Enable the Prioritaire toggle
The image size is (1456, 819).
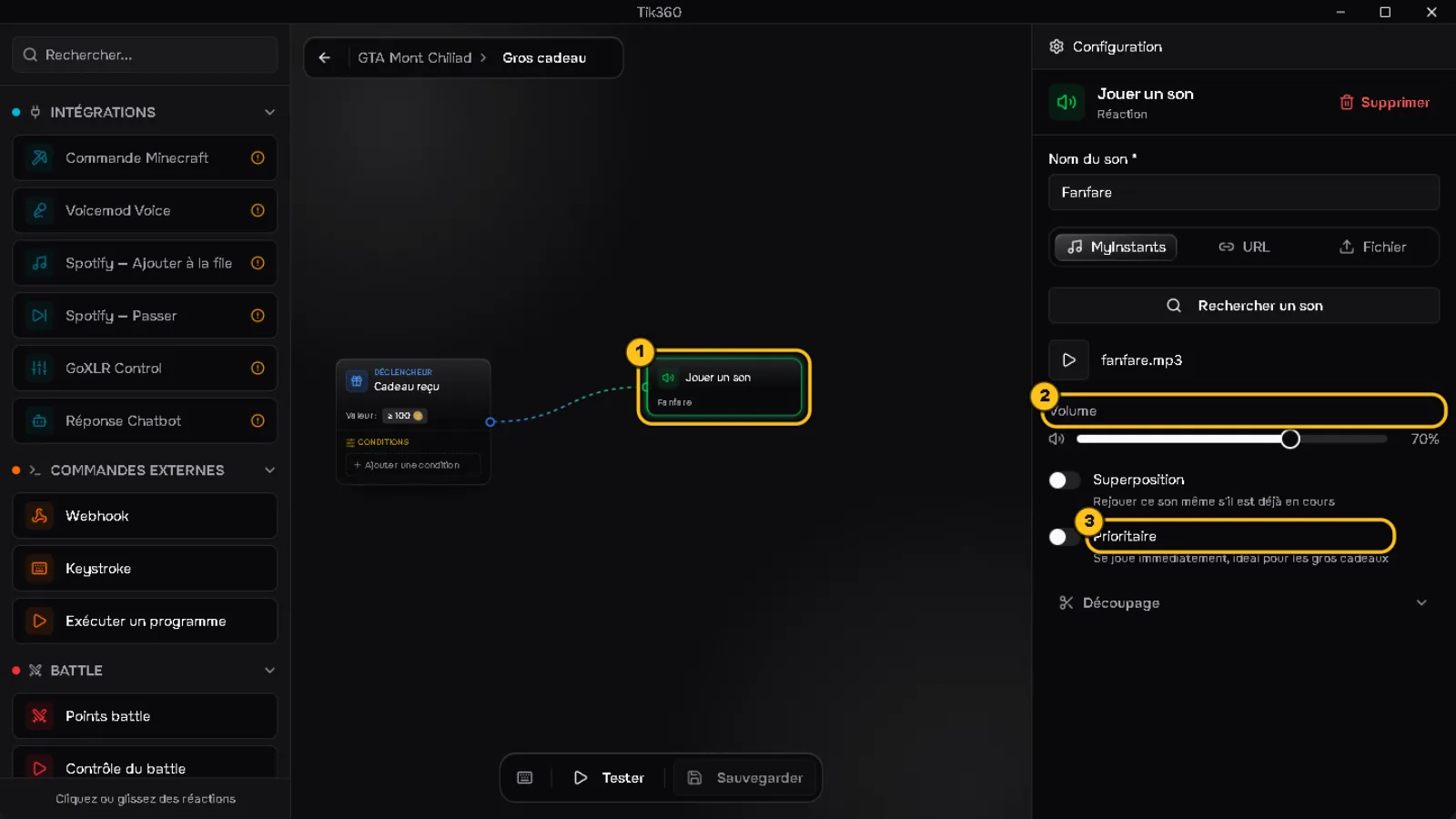click(1064, 537)
